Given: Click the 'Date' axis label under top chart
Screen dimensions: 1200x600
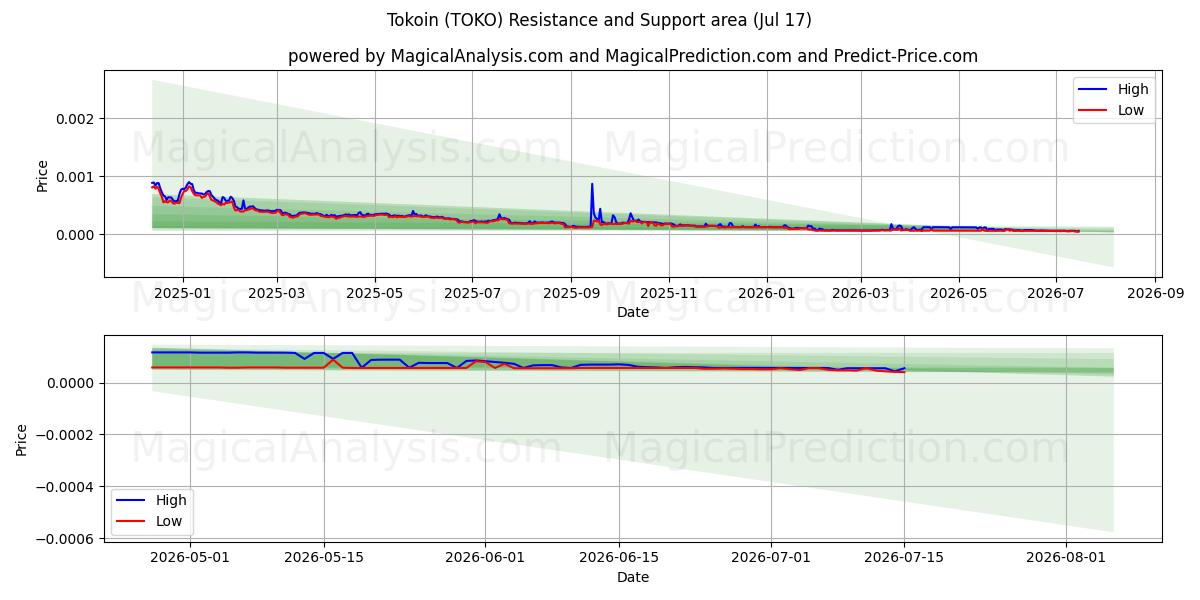Looking at the screenshot, I should pyautogui.click(x=633, y=312).
